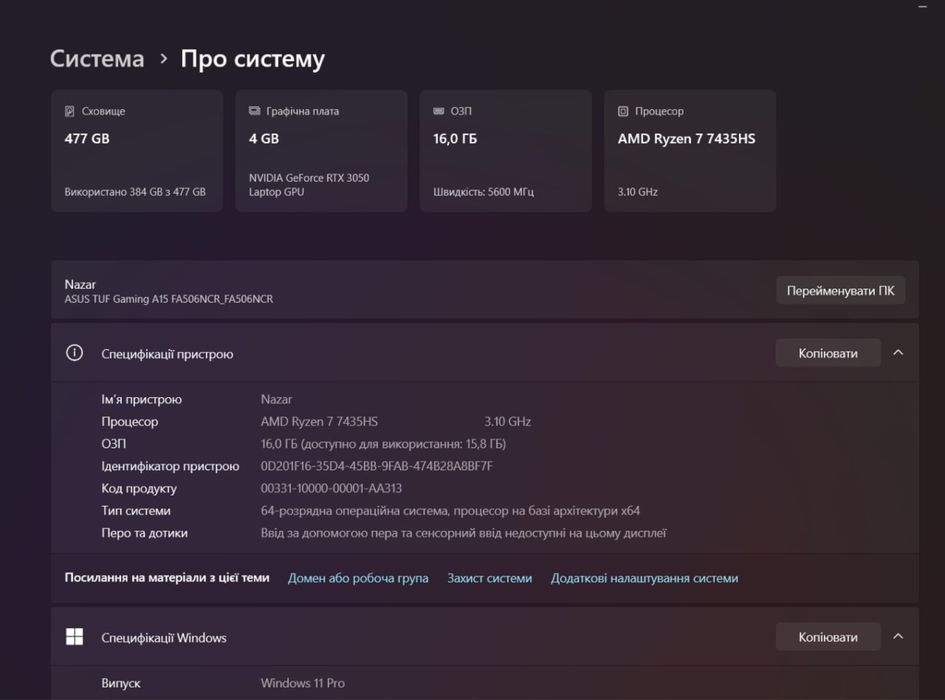Viewport: 945px width, 700px height.
Task: Click the ASUS TUF Gaming A15 FA506NCR model text
Action: coord(169,299)
